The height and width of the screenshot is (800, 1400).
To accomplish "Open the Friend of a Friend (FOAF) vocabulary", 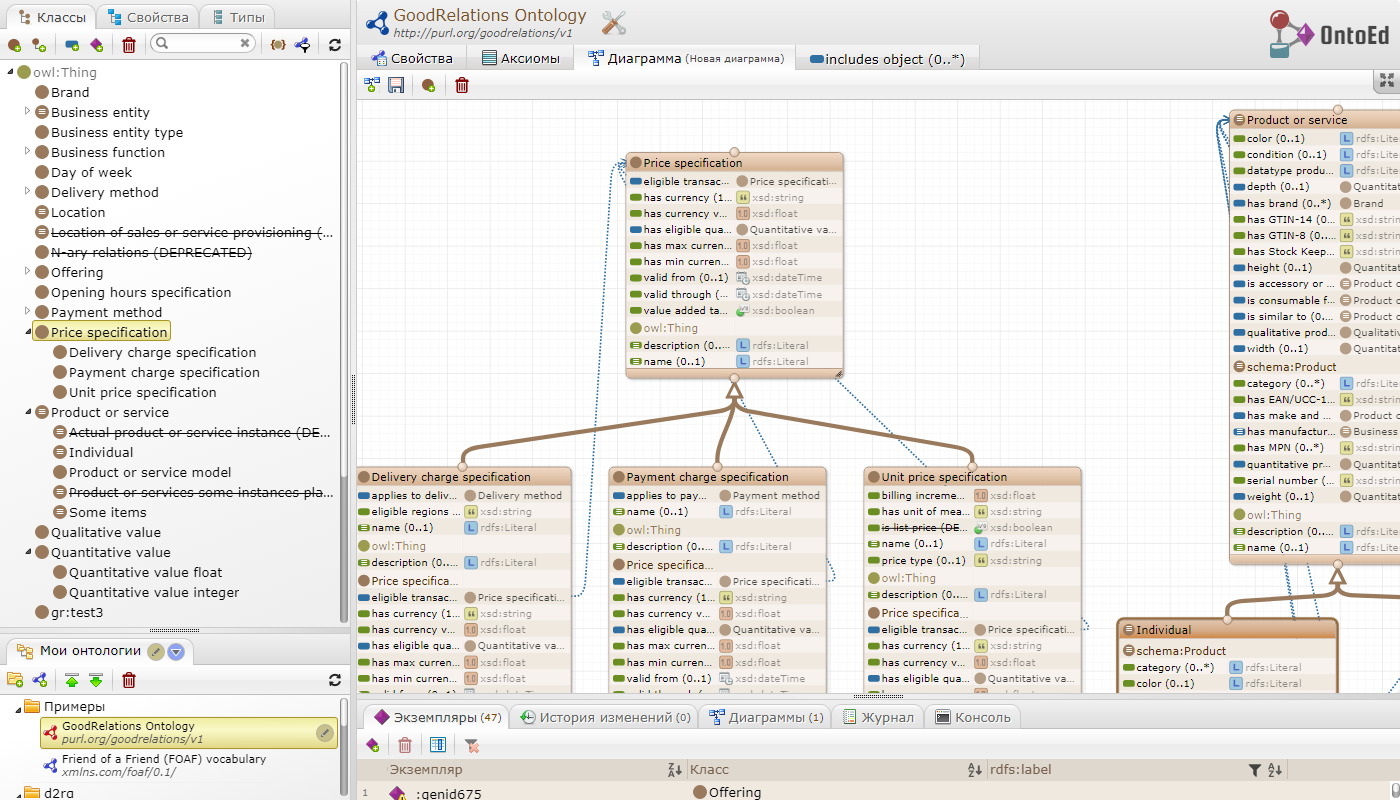I will tap(164, 765).
